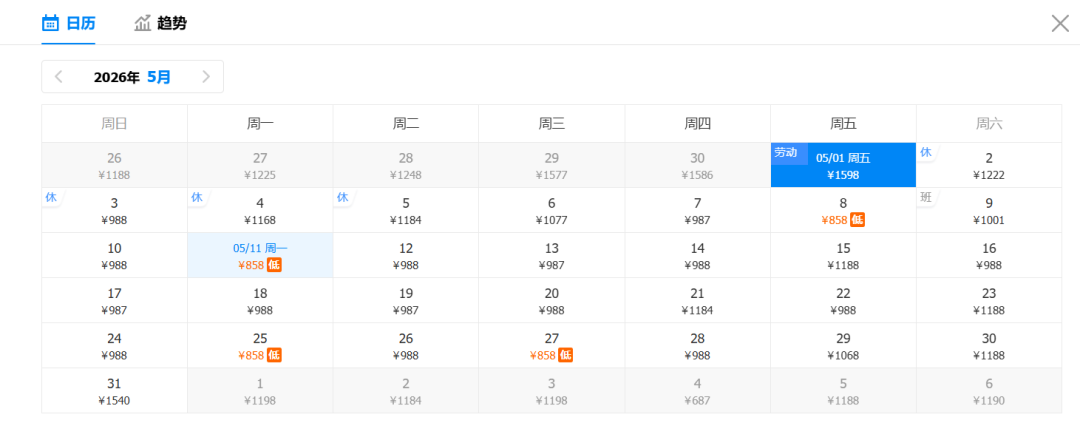The width and height of the screenshot is (1080, 440).
Task: Select 05/11 周一 priced at ¥858
Action: (x=260, y=255)
